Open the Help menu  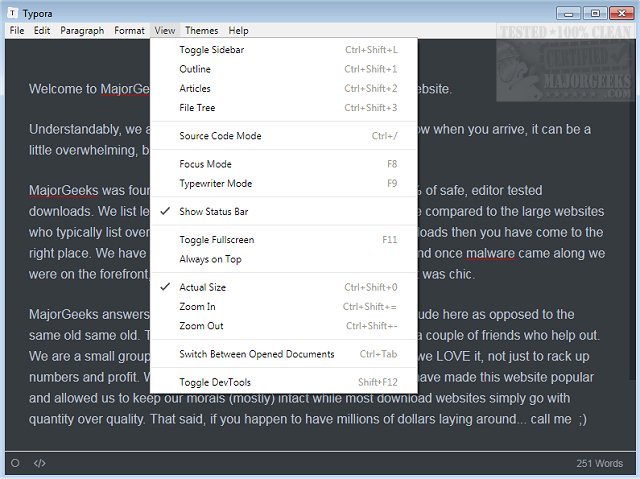(x=238, y=31)
